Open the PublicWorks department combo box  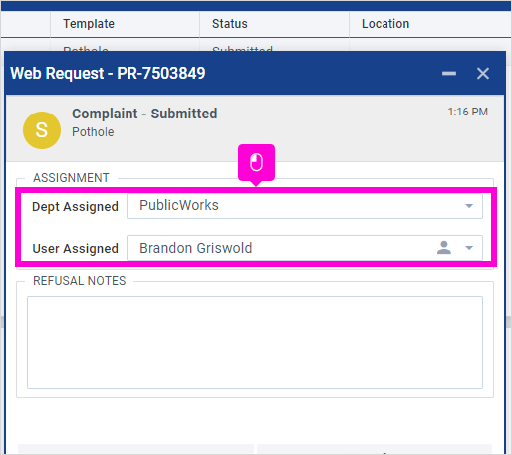[x=305, y=206]
